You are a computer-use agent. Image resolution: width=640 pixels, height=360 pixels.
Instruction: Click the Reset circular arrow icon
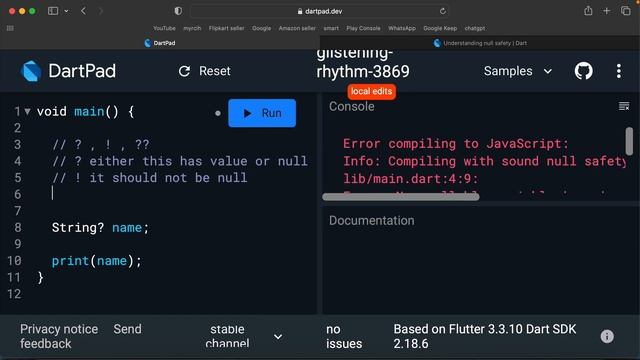tap(184, 71)
